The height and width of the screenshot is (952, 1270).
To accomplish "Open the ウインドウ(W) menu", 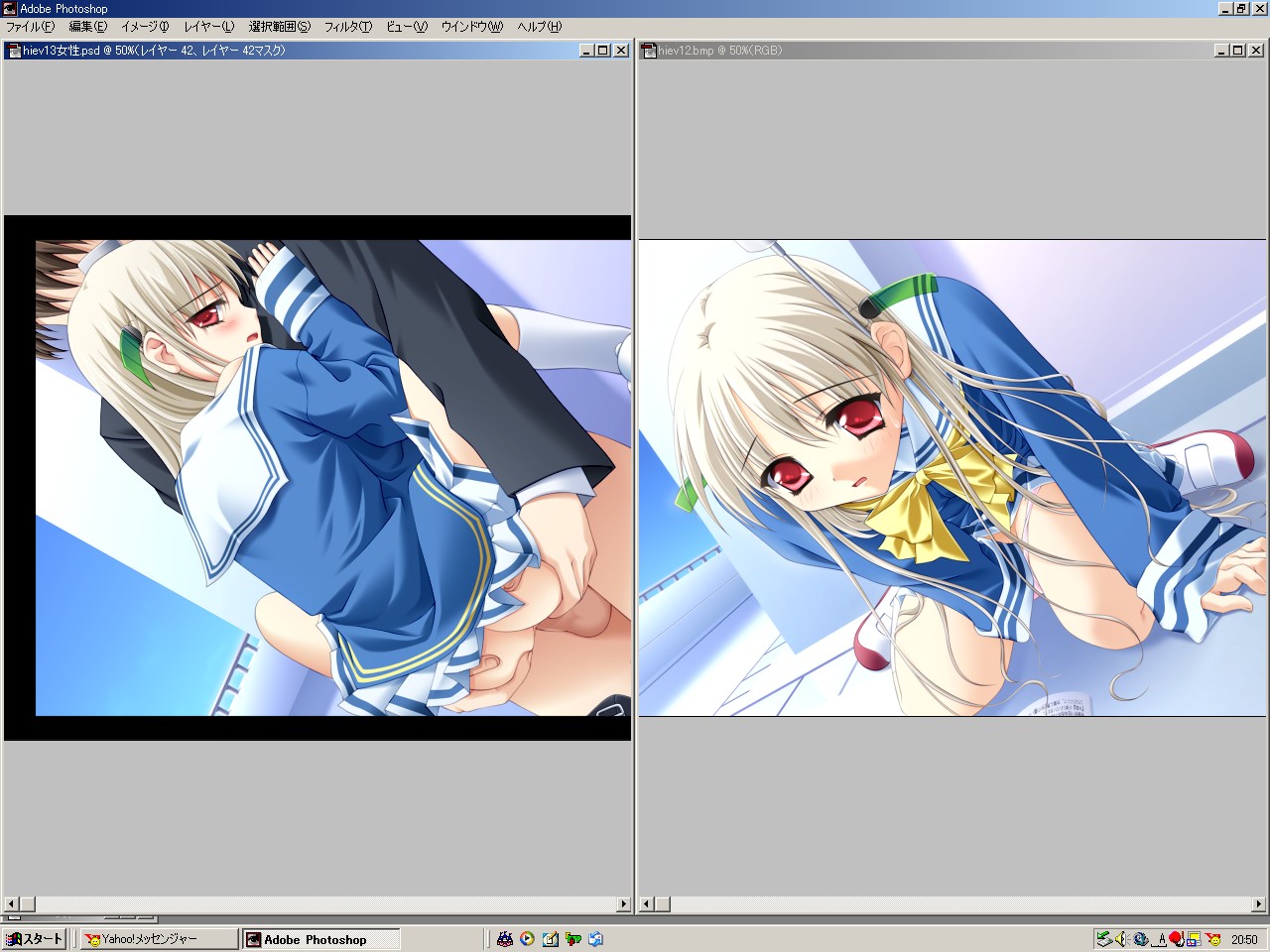I will click(x=471, y=27).
